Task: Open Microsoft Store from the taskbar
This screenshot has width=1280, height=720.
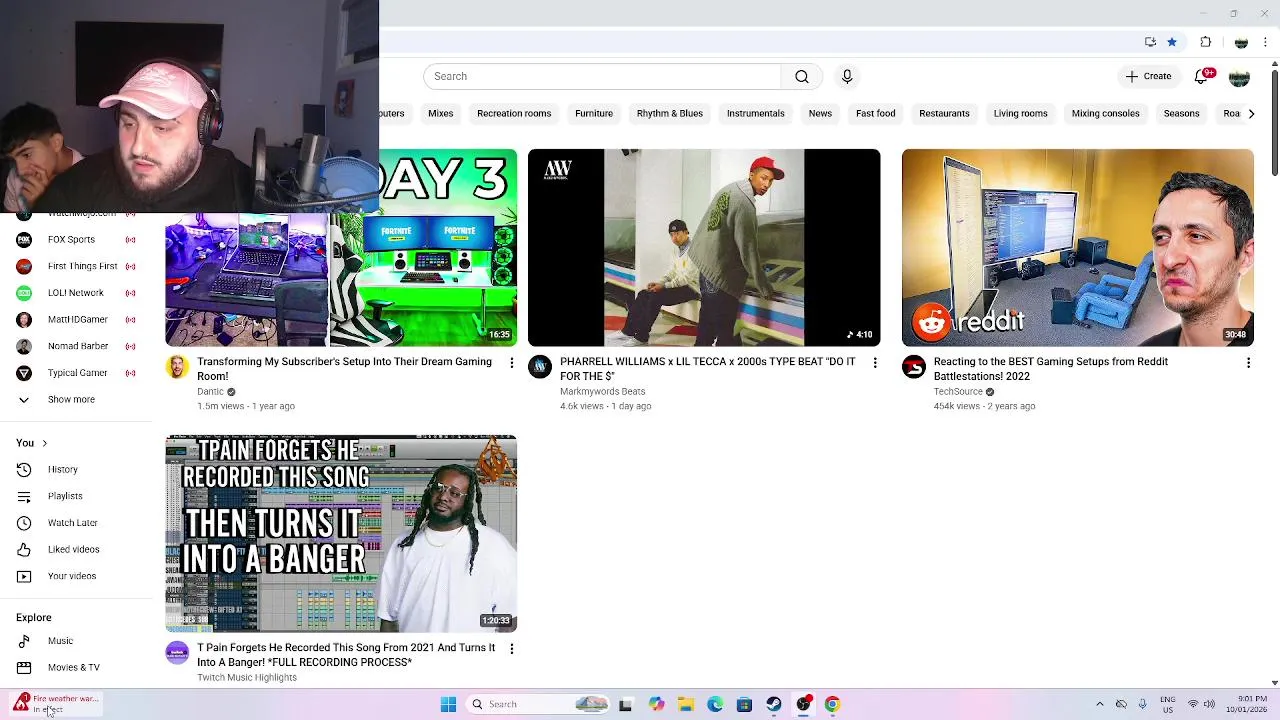Action: coord(744,704)
